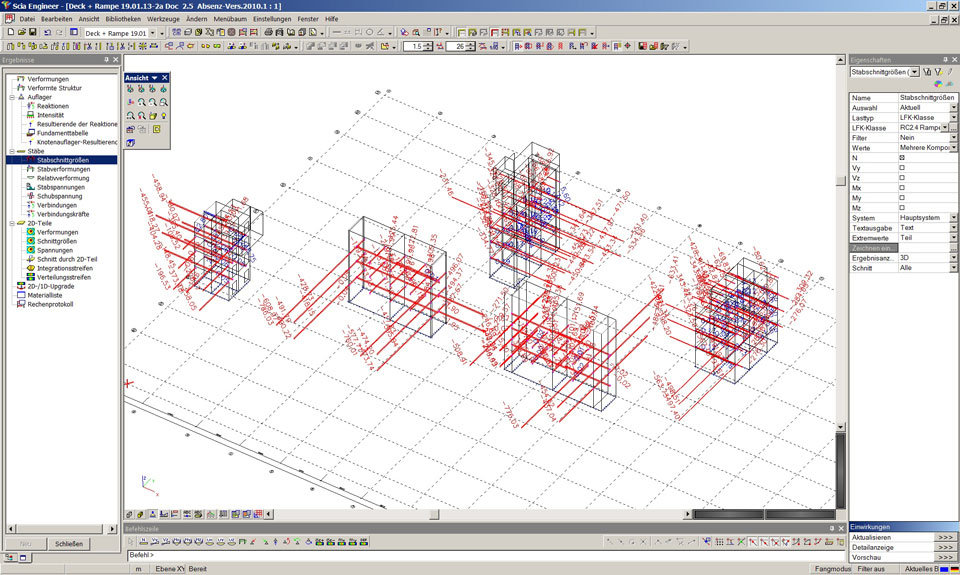960x575 pixels.
Task: Open the Lasttyp dropdown
Action: pyautogui.click(x=953, y=118)
